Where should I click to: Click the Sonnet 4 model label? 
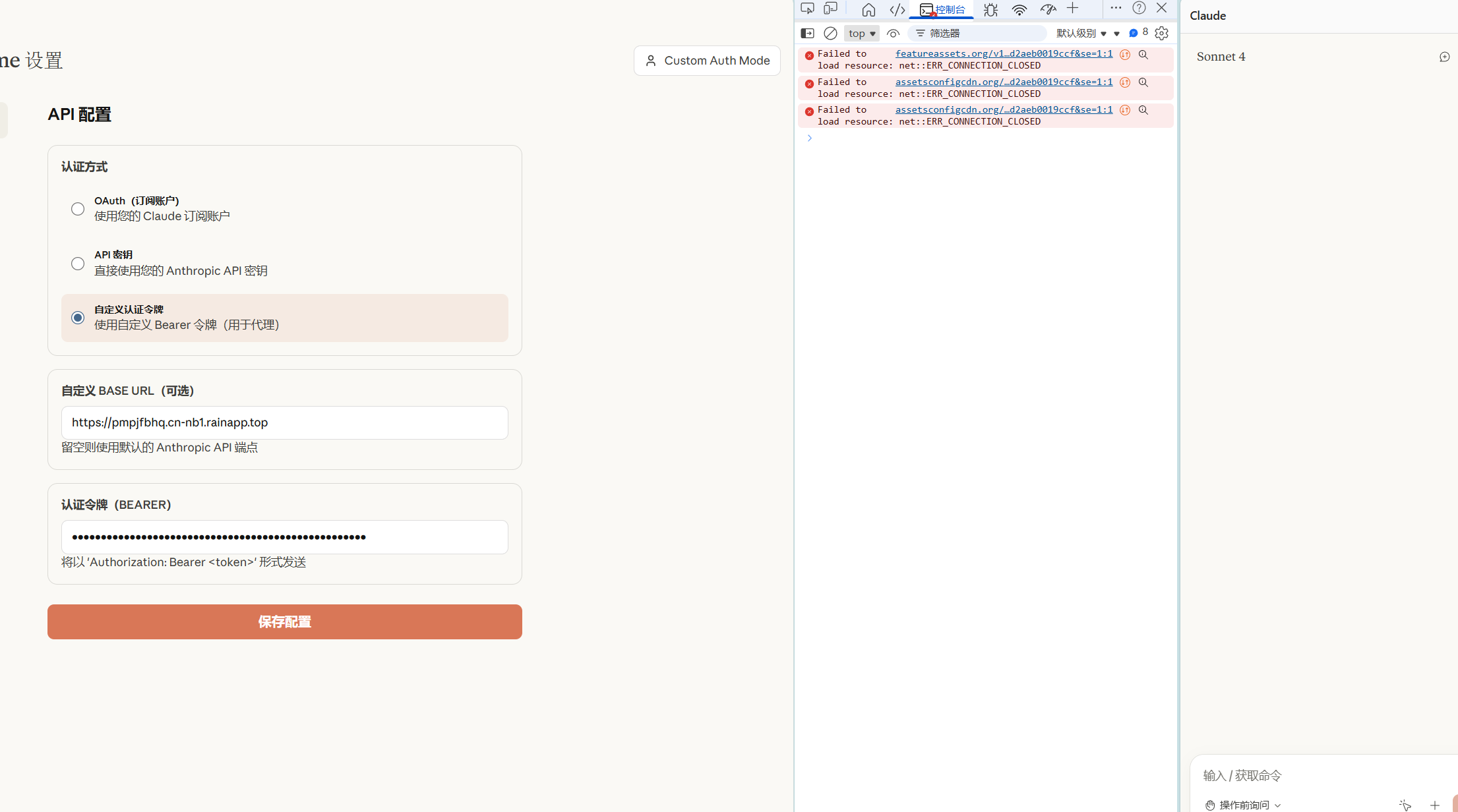(1221, 57)
